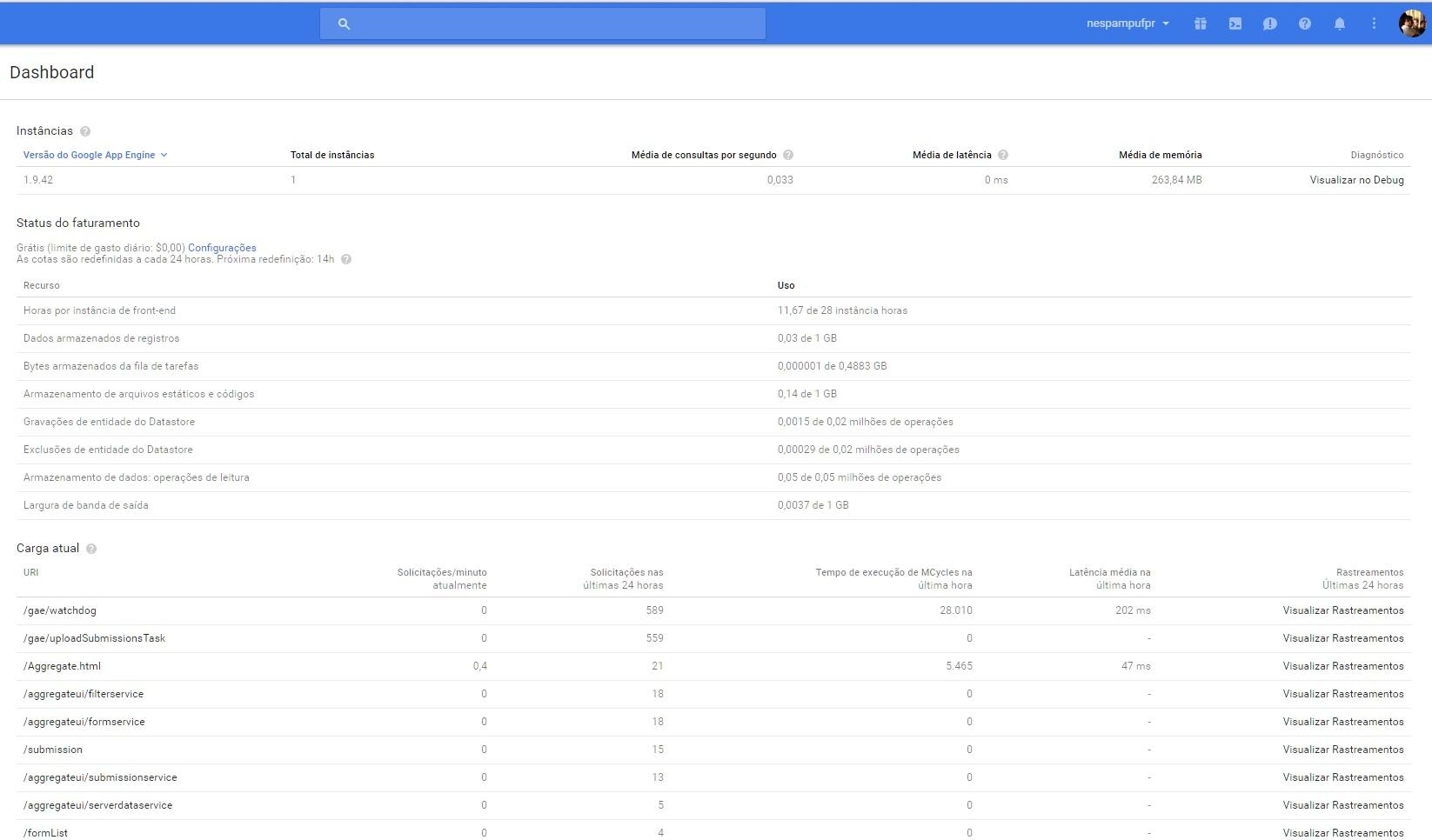Open Versão do Google App Engine dropdown
The height and width of the screenshot is (840, 1432).
click(95, 155)
